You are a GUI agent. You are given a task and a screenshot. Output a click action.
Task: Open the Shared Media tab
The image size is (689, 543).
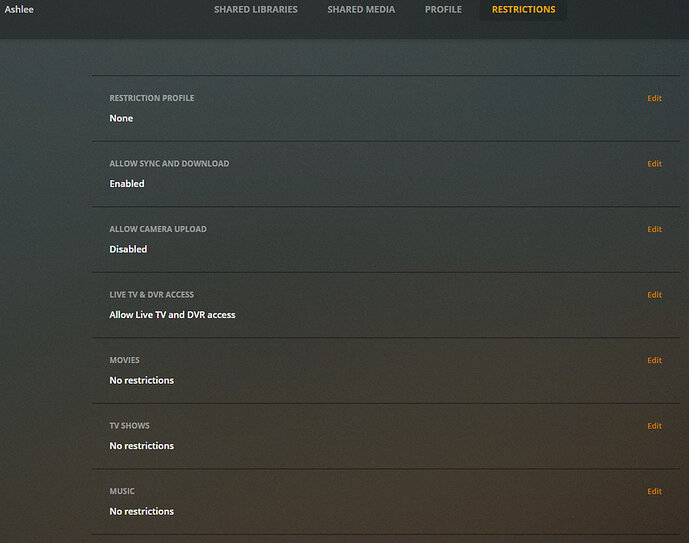click(361, 9)
